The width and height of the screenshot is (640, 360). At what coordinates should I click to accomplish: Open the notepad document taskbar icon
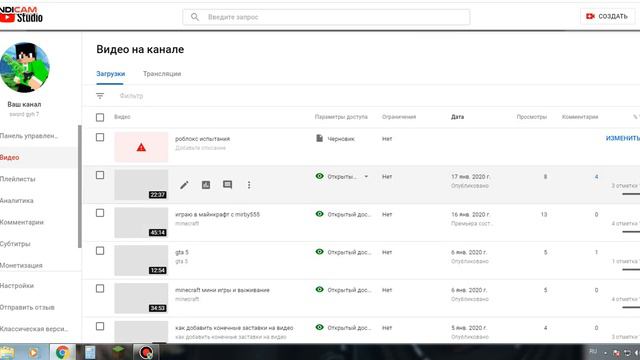[x=90, y=352]
